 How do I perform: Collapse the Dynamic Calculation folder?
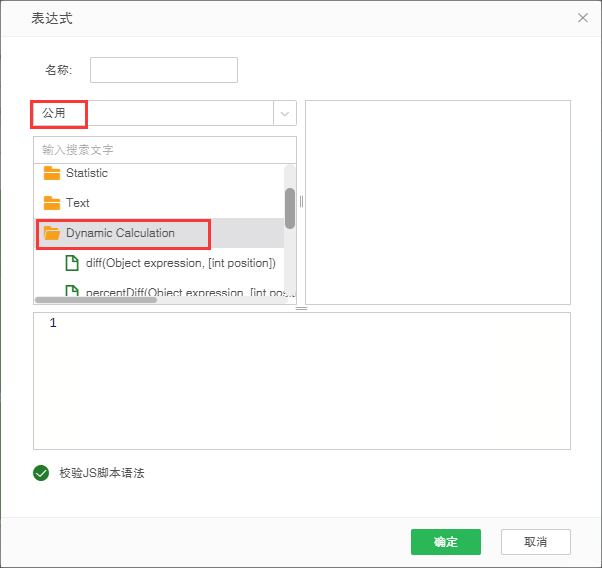[120, 233]
